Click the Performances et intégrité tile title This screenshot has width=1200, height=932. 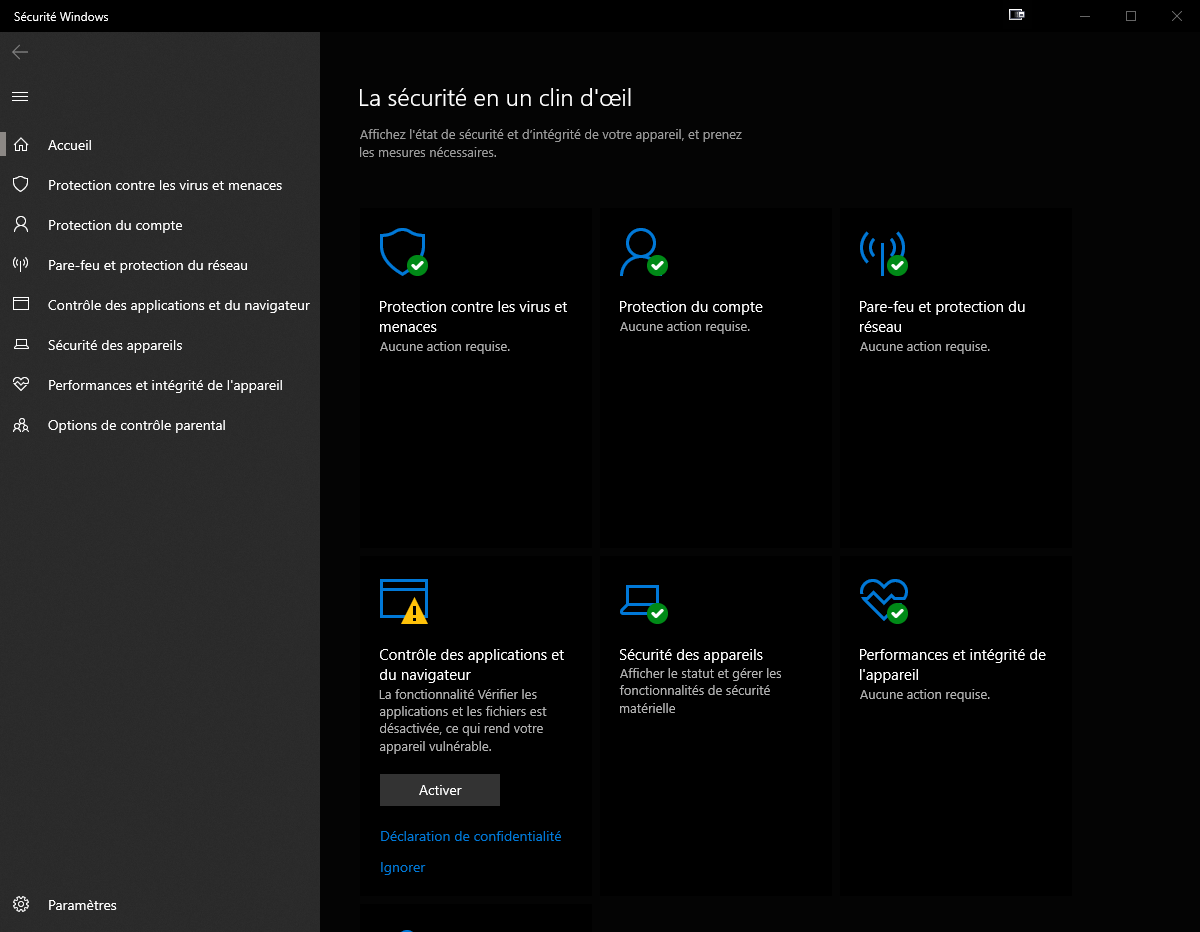[952, 665]
